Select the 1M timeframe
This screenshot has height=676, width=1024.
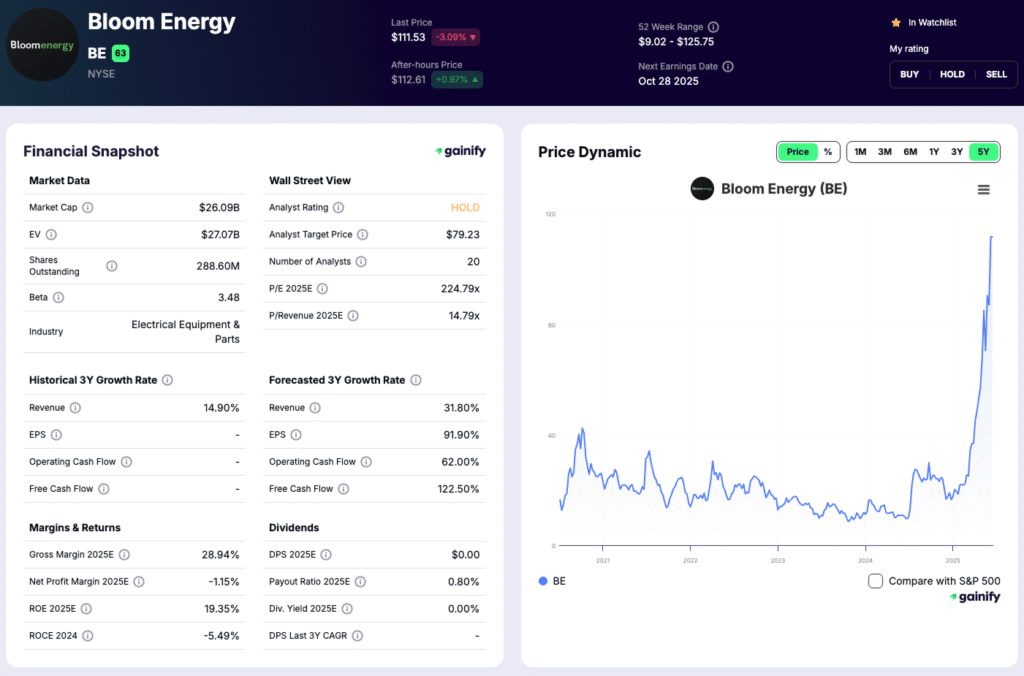pos(860,152)
